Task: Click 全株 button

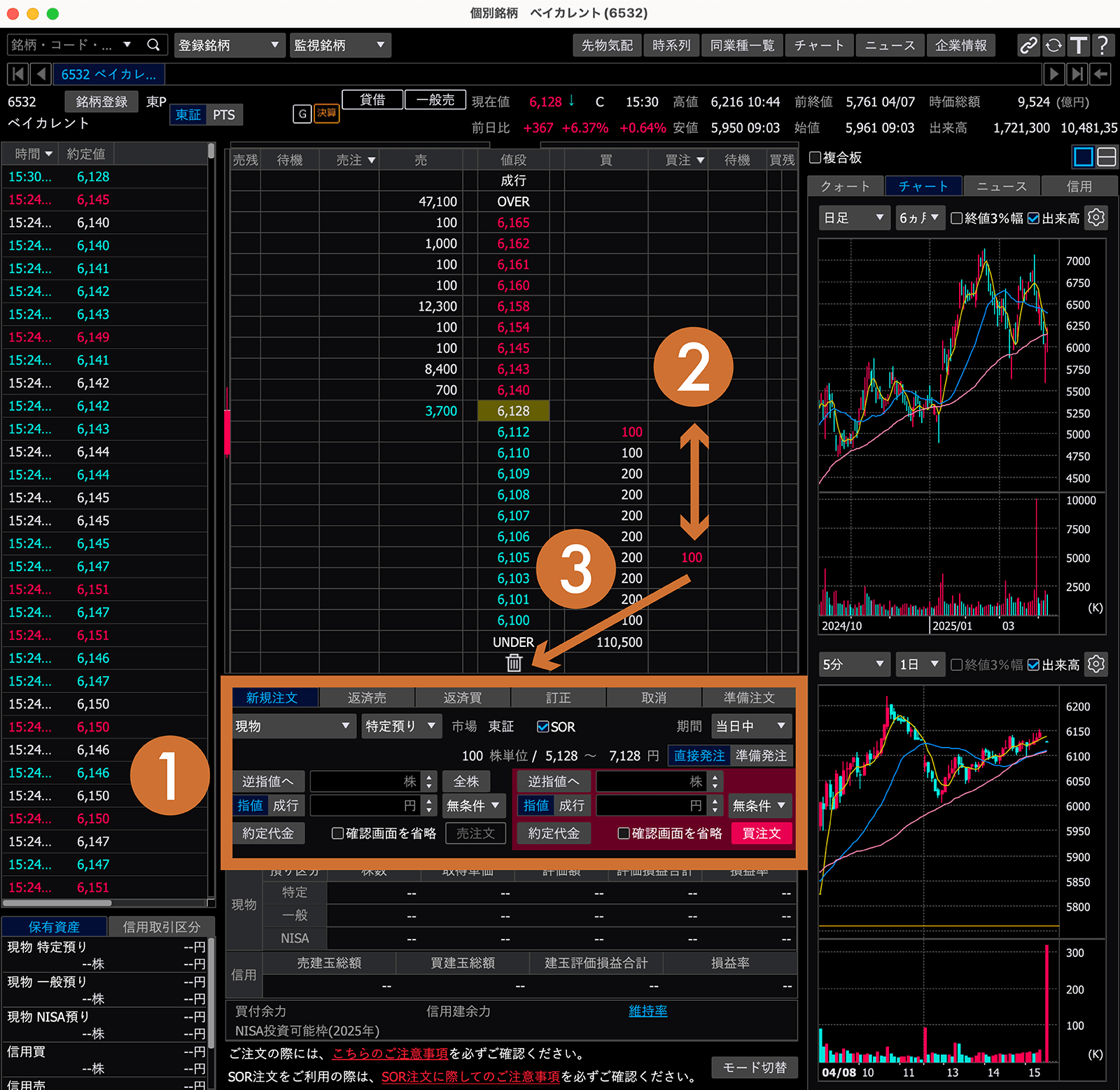Action: click(x=466, y=781)
